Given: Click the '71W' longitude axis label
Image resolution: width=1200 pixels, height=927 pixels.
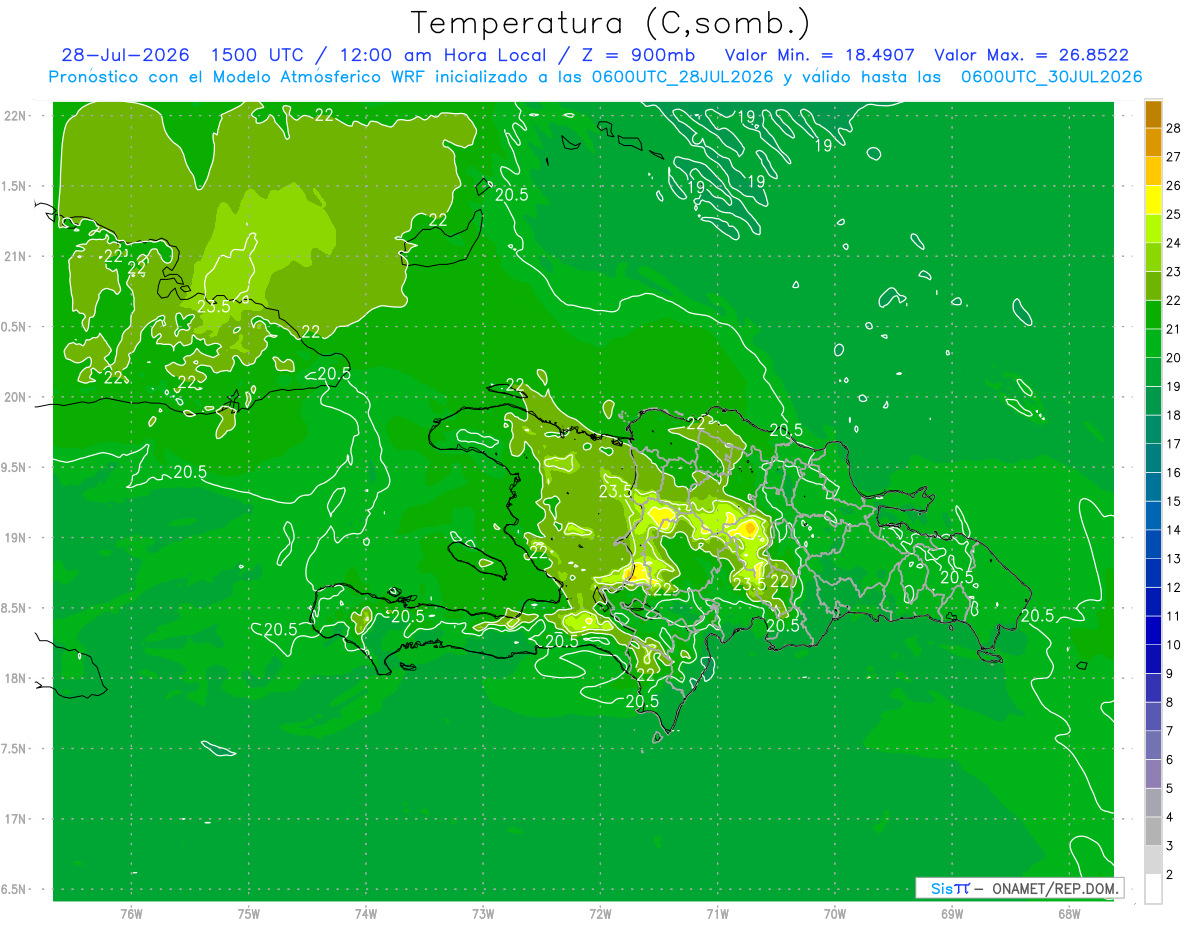Looking at the screenshot, I should click(717, 914).
